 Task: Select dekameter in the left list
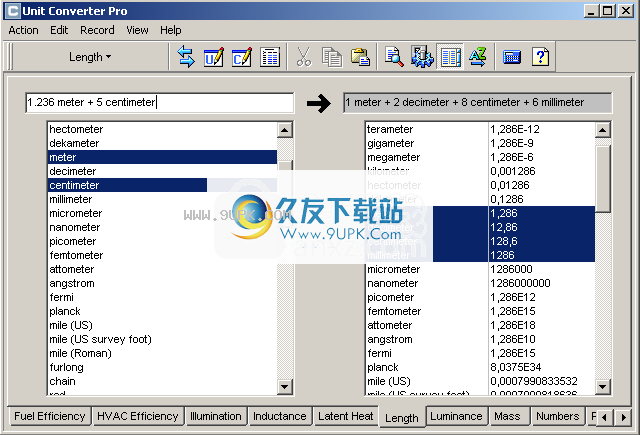(162, 143)
